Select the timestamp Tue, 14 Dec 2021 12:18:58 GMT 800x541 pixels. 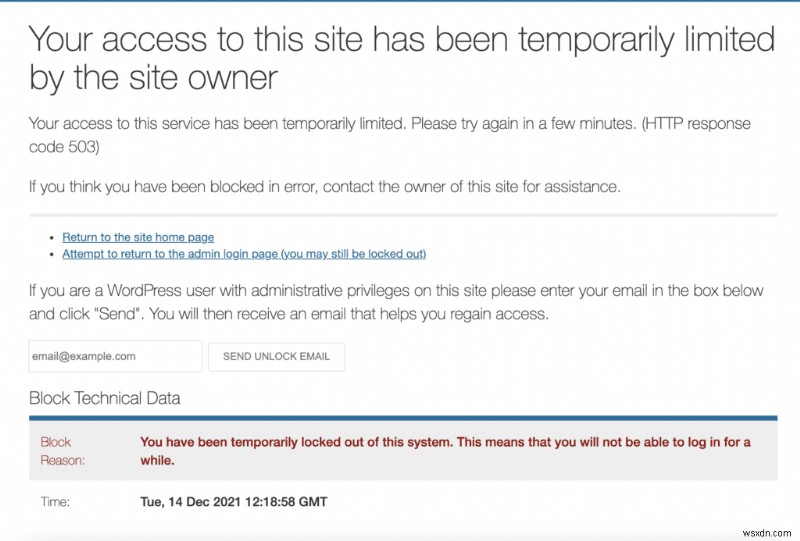tap(233, 501)
